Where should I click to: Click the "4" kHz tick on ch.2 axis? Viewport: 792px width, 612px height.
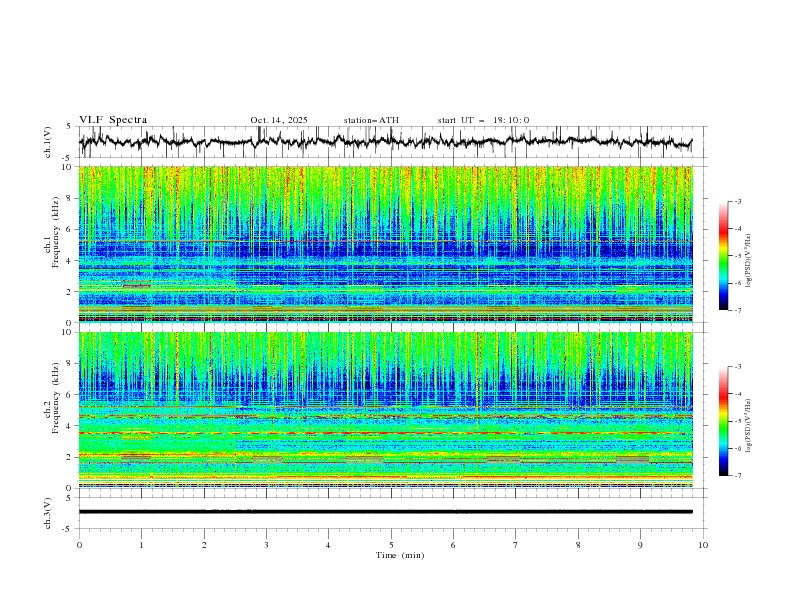[x=71, y=426]
